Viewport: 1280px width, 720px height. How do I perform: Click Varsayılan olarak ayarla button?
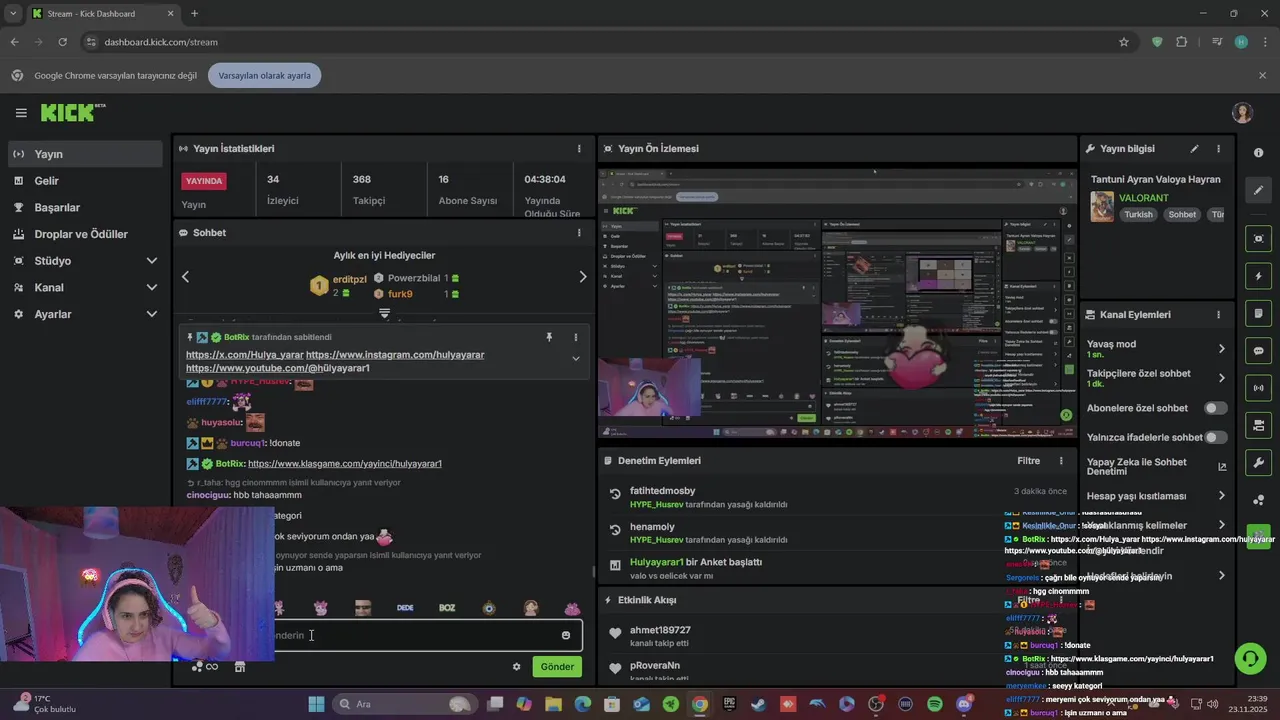pos(265,76)
